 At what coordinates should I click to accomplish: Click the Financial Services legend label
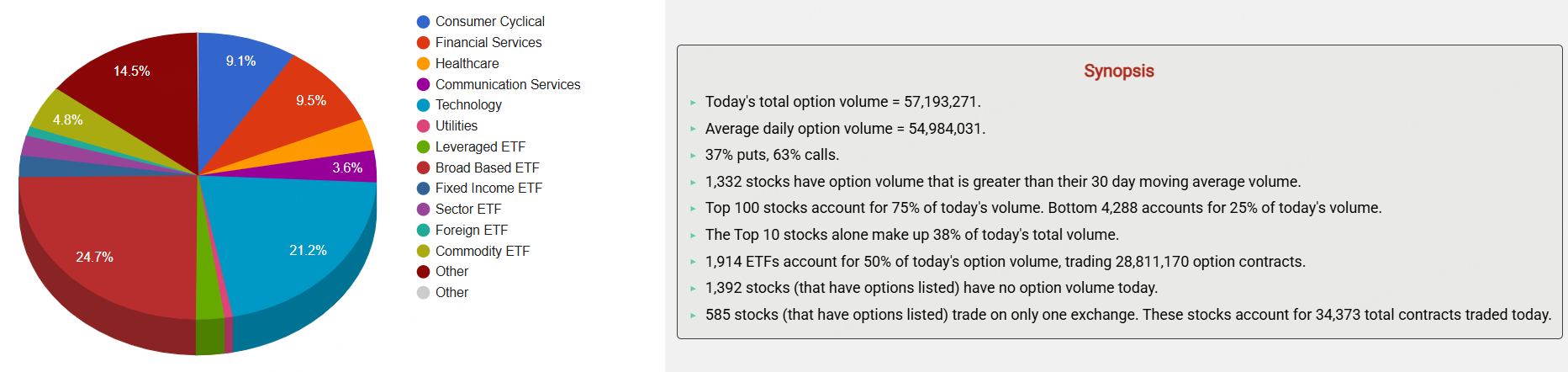click(488, 42)
